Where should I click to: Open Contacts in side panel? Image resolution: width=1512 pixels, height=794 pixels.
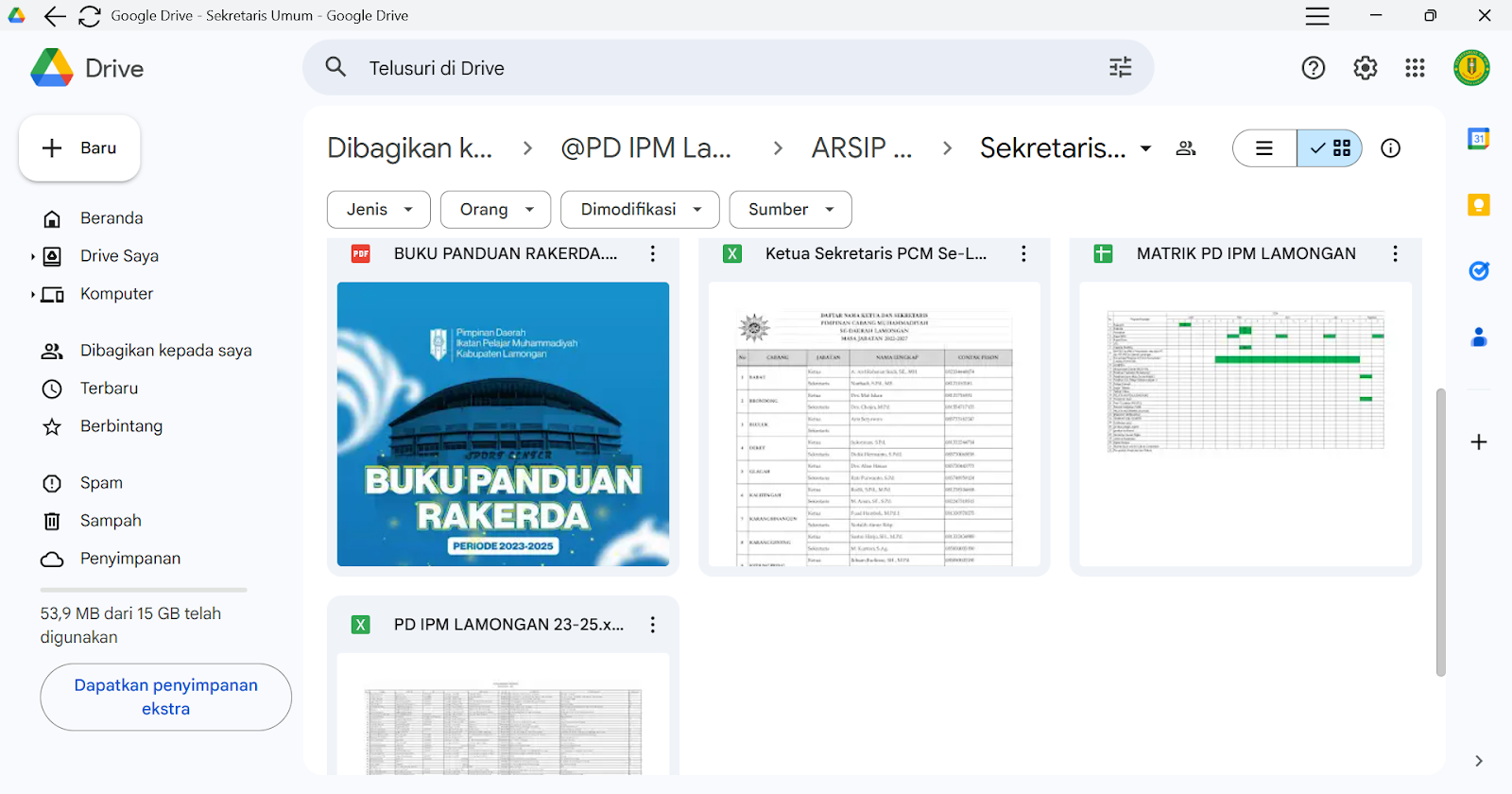(x=1479, y=337)
